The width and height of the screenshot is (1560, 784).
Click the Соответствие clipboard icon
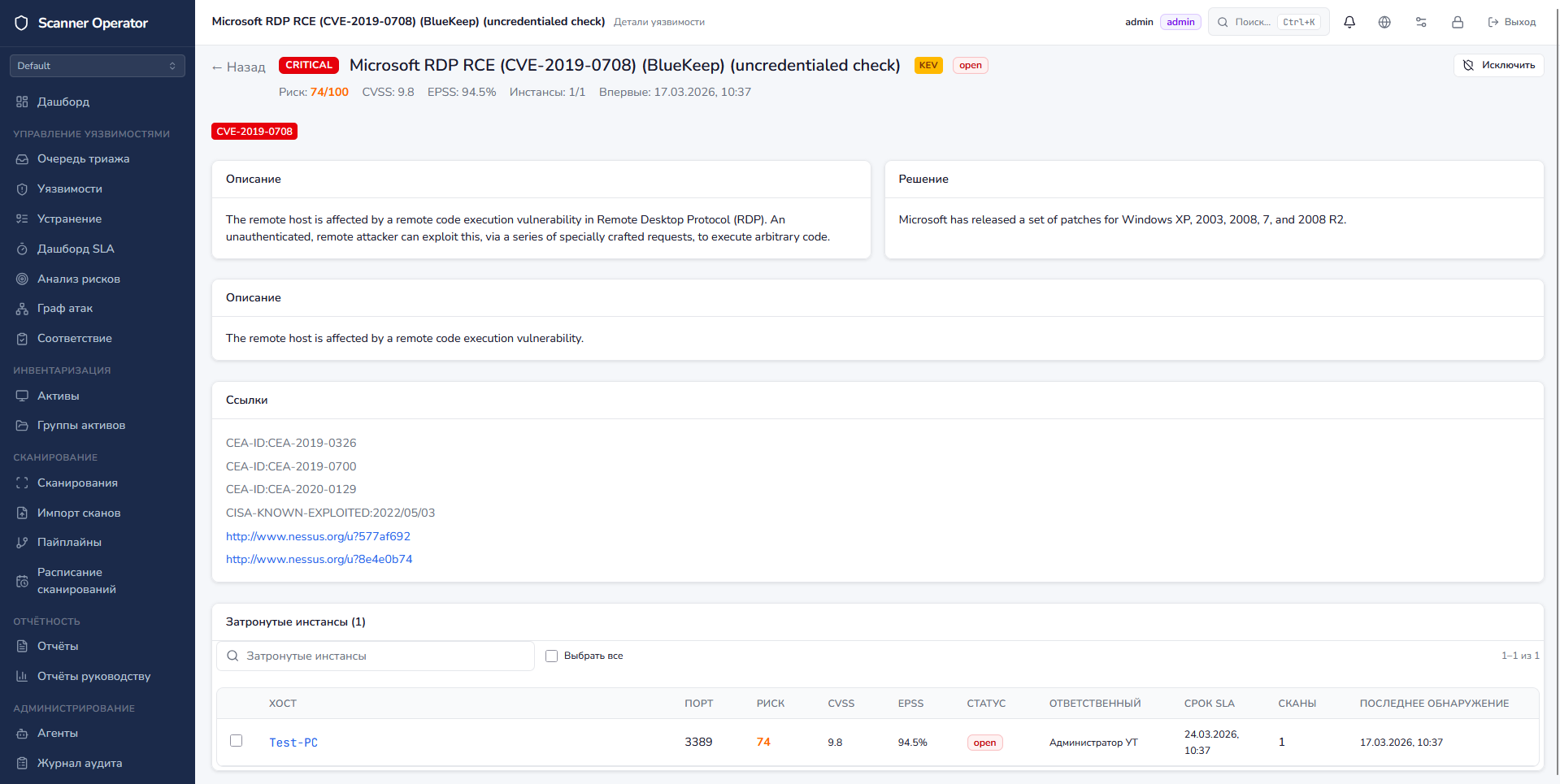[x=22, y=339]
